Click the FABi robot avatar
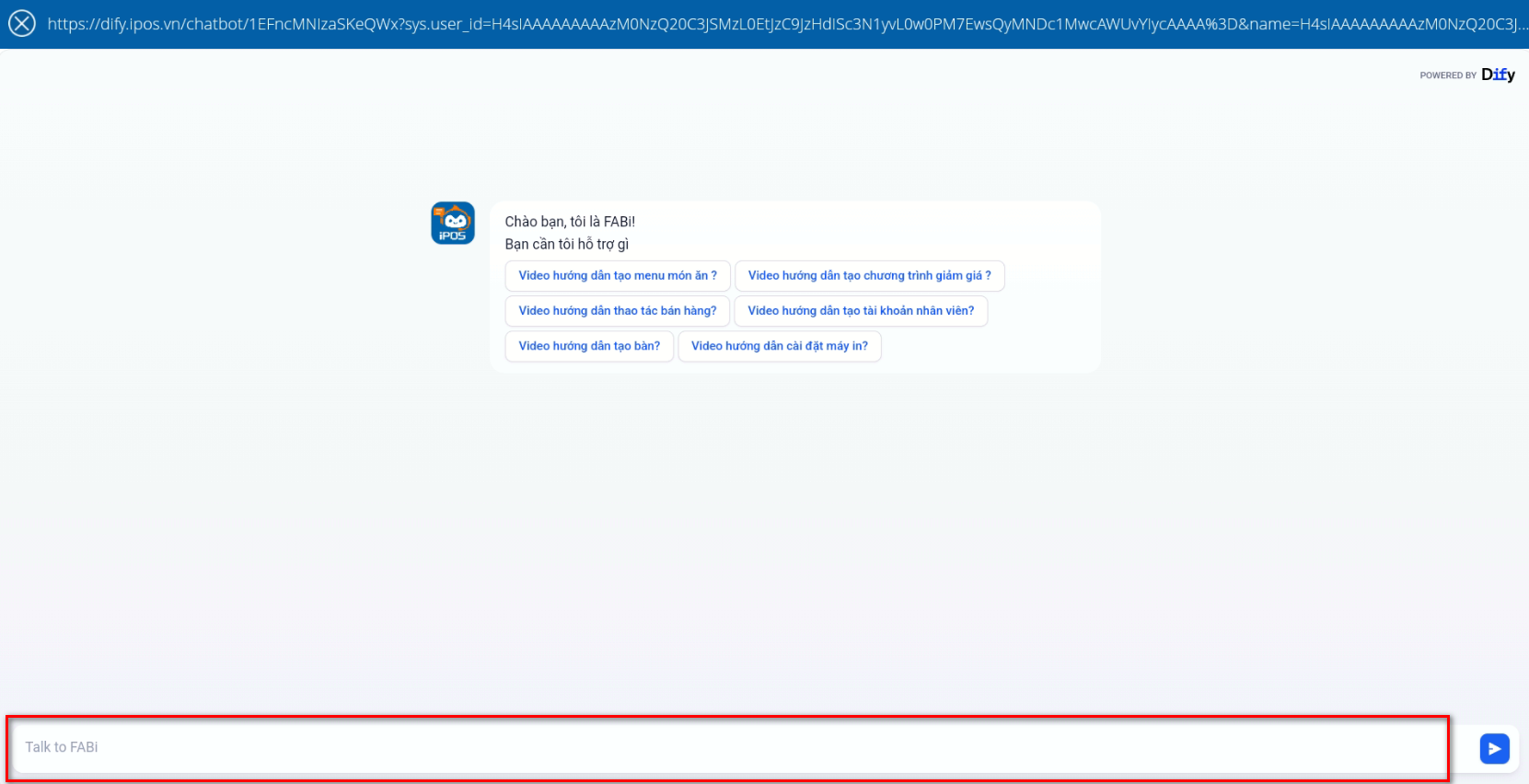Viewport: 1529px width, 784px height. tap(453, 221)
